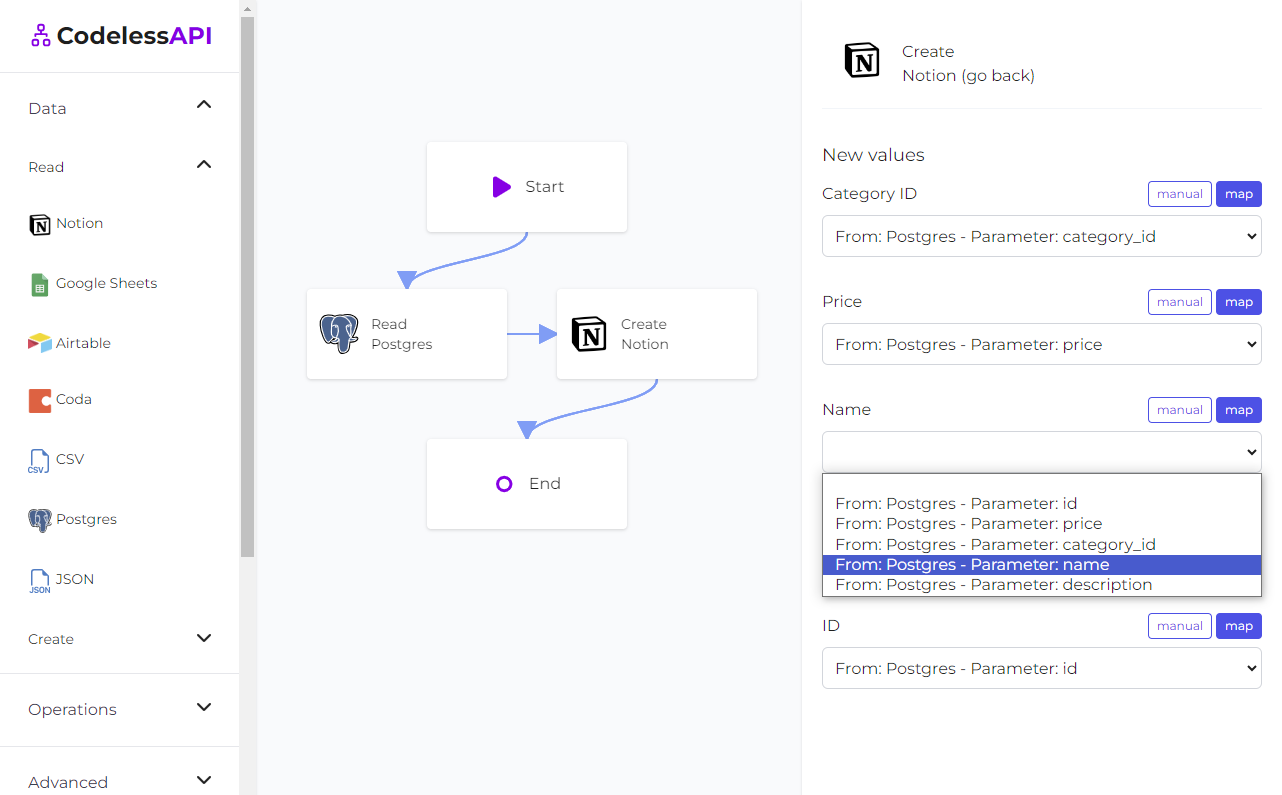The image size is (1282, 795).
Task: Click the 'Airtable' sidebar label
Action: [83, 343]
